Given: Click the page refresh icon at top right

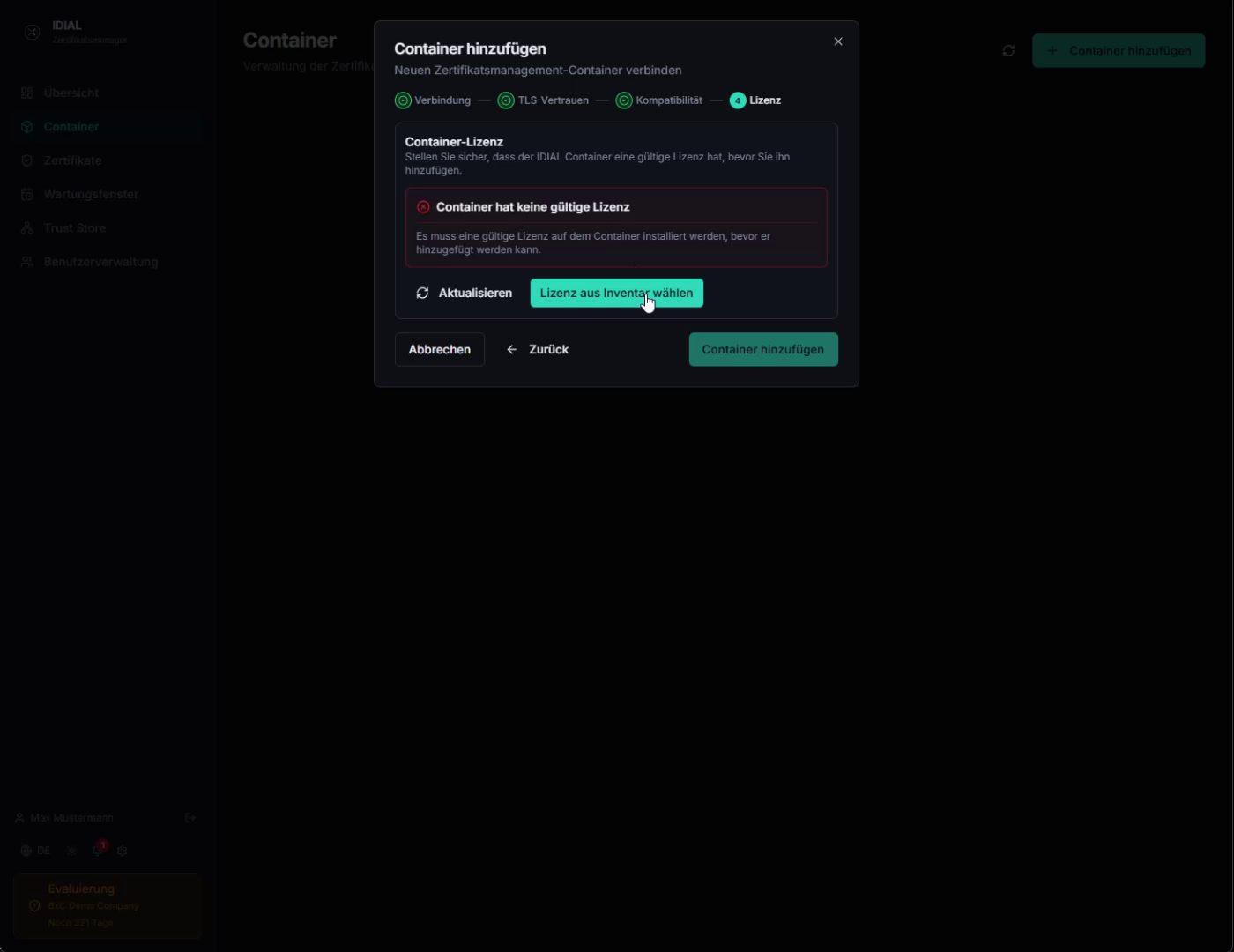Looking at the screenshot, I should 1008,51.
